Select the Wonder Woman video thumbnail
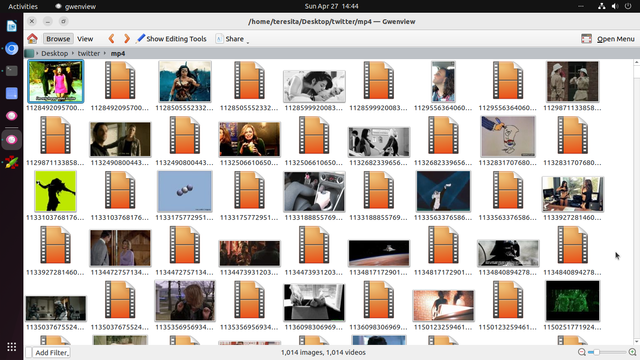640x360 pixels. (x=185, y=81)
